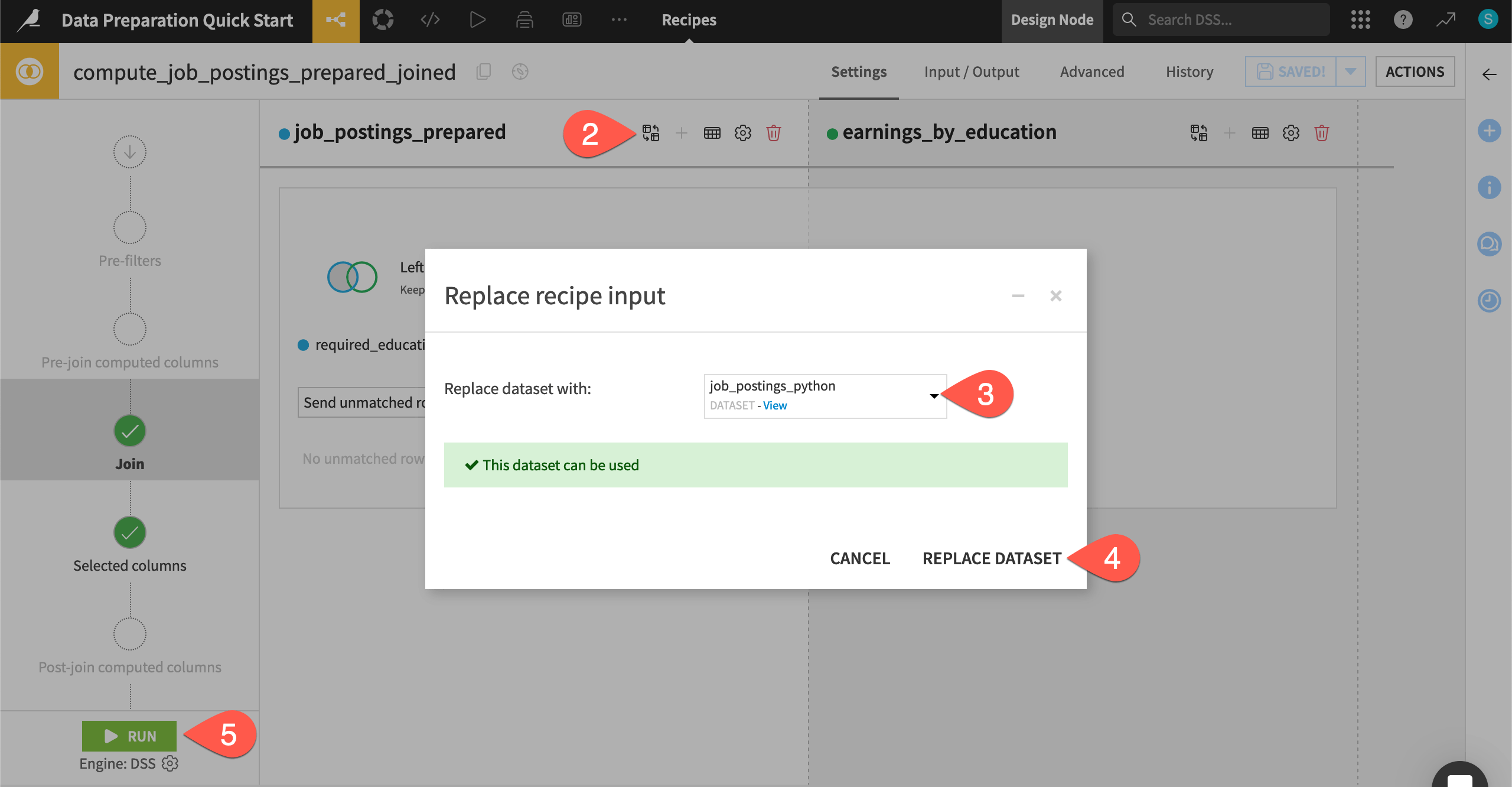1512x787 pixels.
Task: Click the Left join type circles icon
Action: tap(352, 277)
